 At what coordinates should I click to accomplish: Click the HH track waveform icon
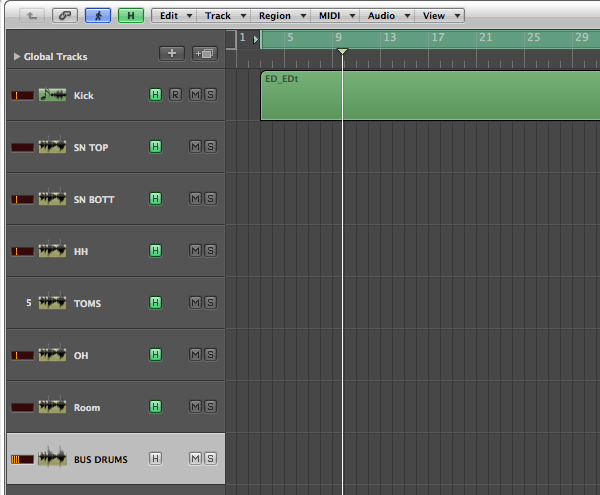coord(52,249)
